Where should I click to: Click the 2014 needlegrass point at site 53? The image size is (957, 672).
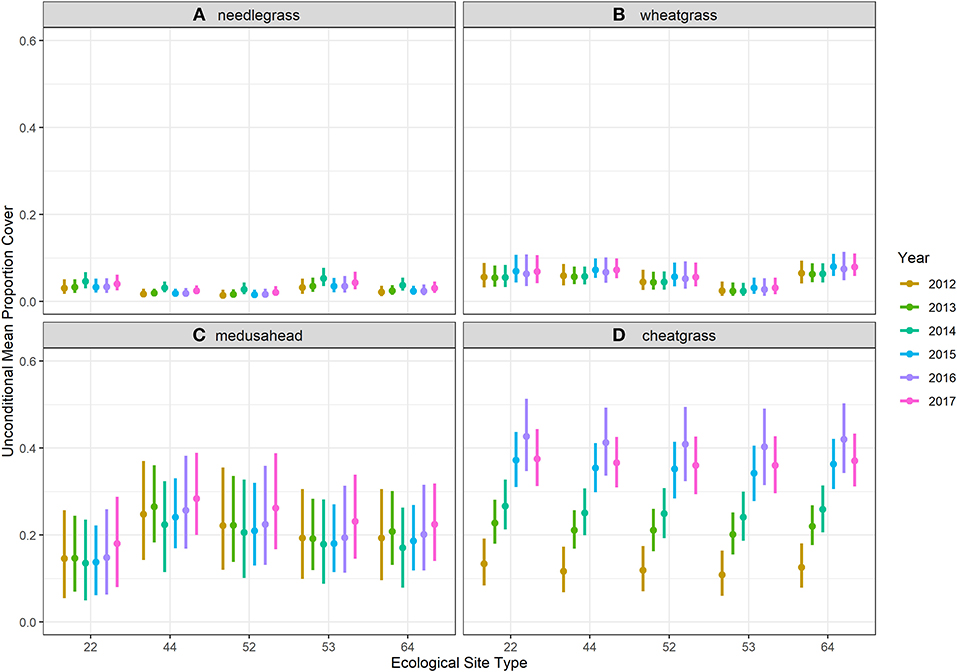[323, 278]
